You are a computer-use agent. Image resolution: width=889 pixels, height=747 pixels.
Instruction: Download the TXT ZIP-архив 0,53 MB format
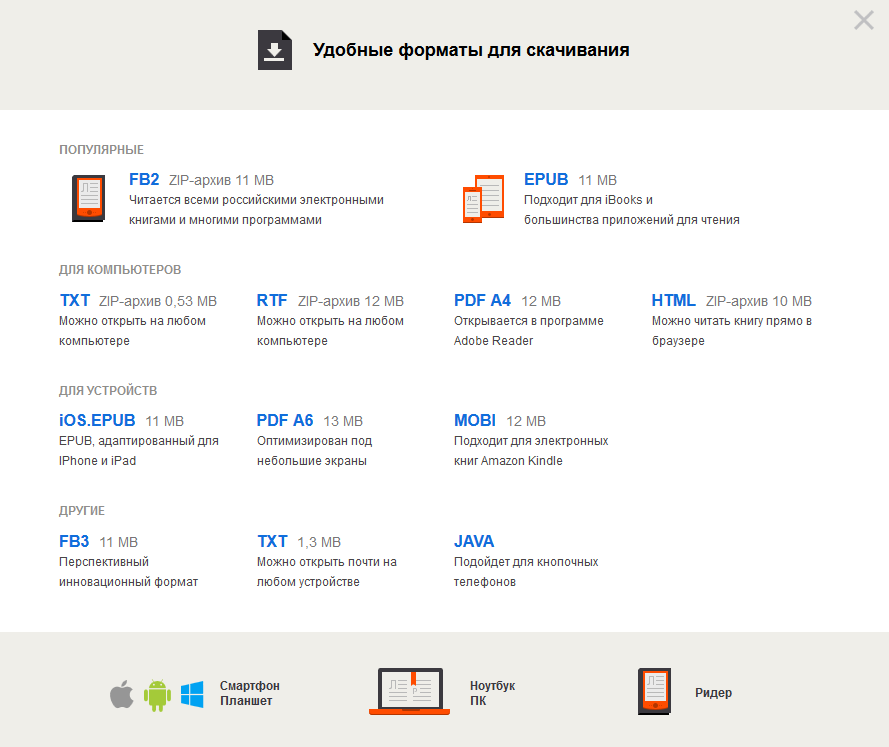coord(75,300)
